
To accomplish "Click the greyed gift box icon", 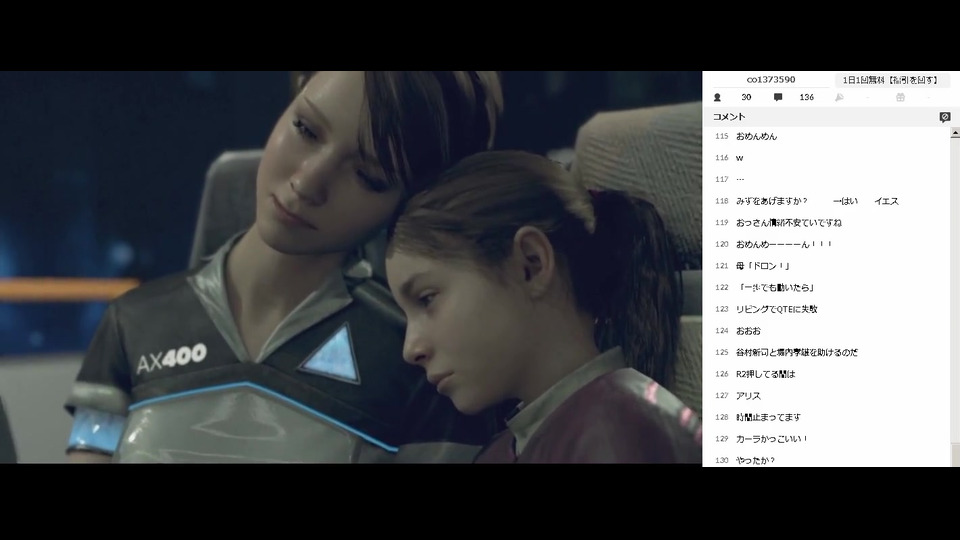I will [900, 97].
